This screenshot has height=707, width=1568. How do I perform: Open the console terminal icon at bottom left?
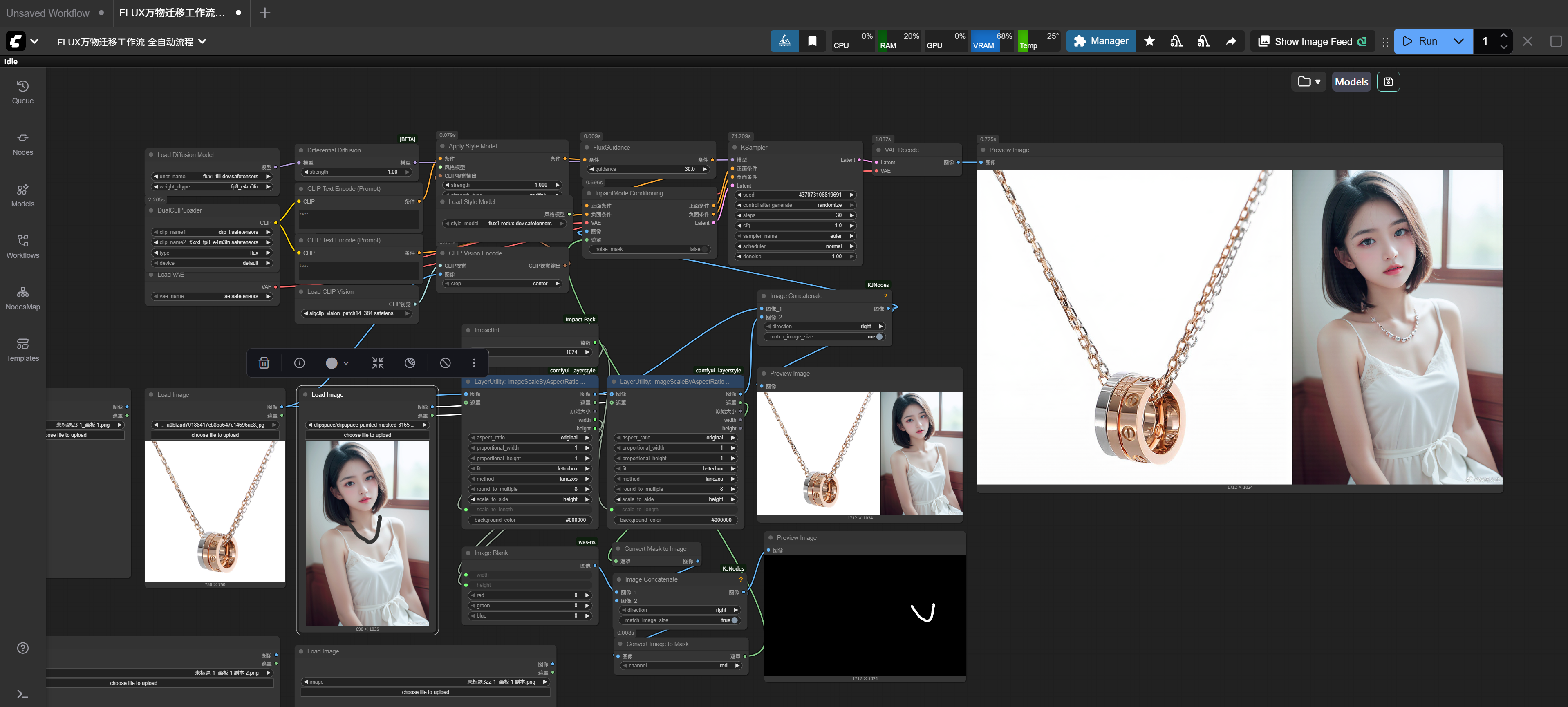coord(22,694)
